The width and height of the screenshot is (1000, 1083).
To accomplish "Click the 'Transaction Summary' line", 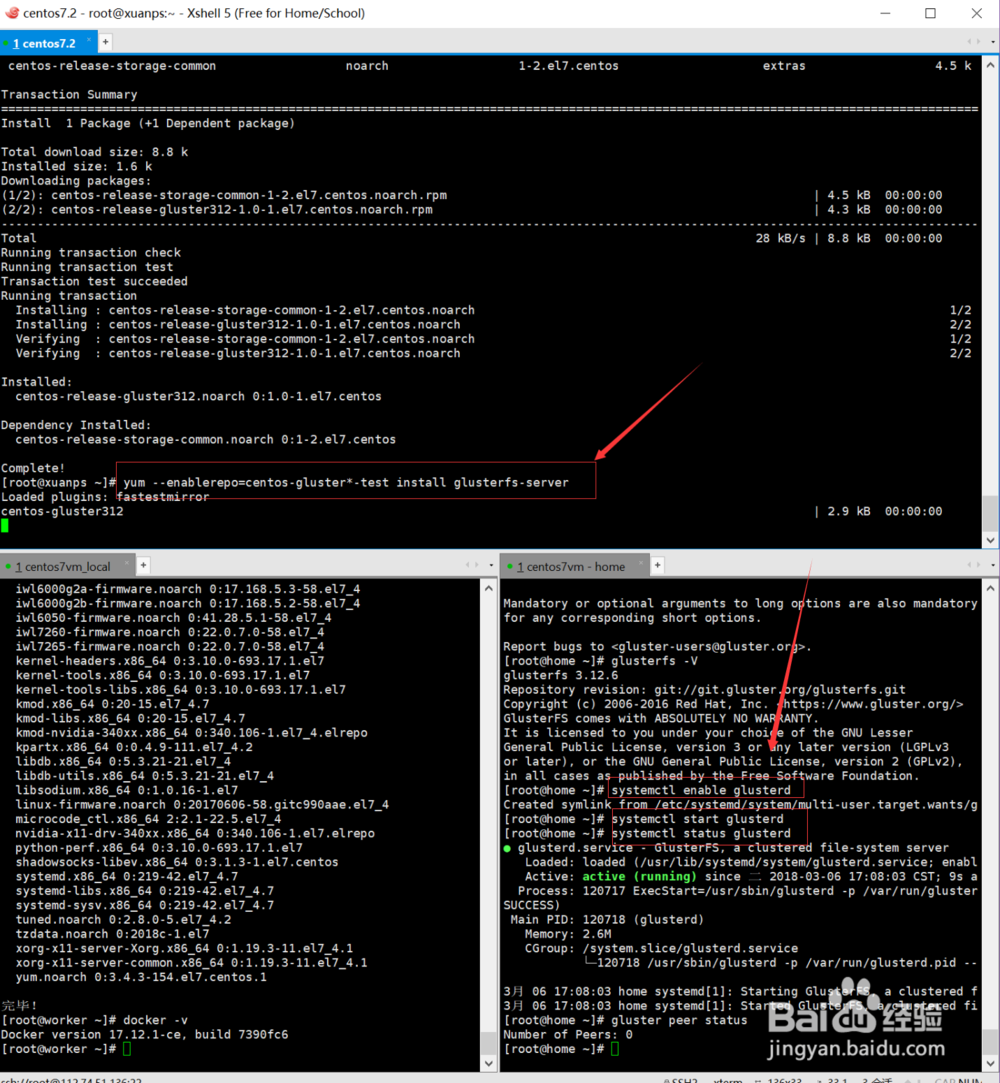I will click(69, 95).
